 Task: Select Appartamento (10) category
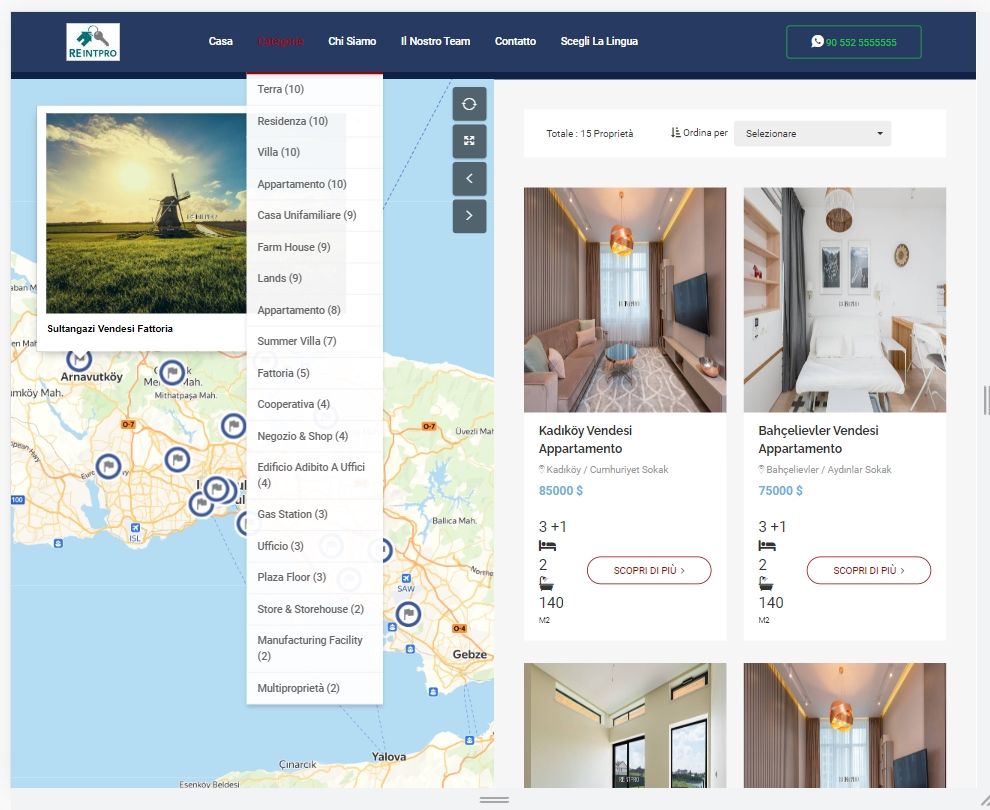(x=314, y=184)
